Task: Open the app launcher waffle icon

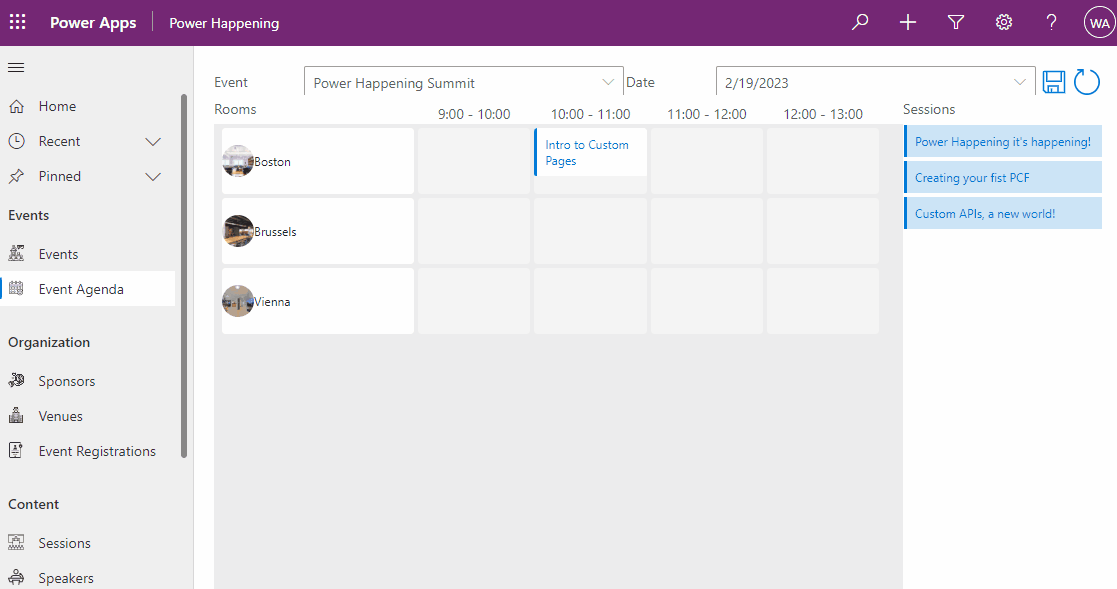Action: [18, 22]
